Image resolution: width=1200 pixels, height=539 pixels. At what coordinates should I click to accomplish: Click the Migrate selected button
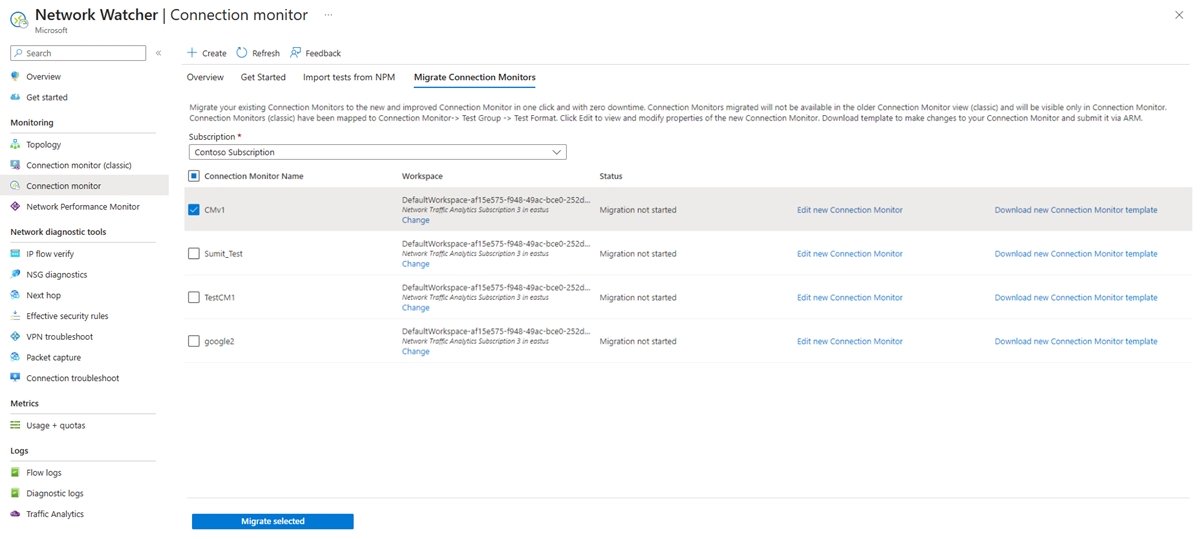272,521
